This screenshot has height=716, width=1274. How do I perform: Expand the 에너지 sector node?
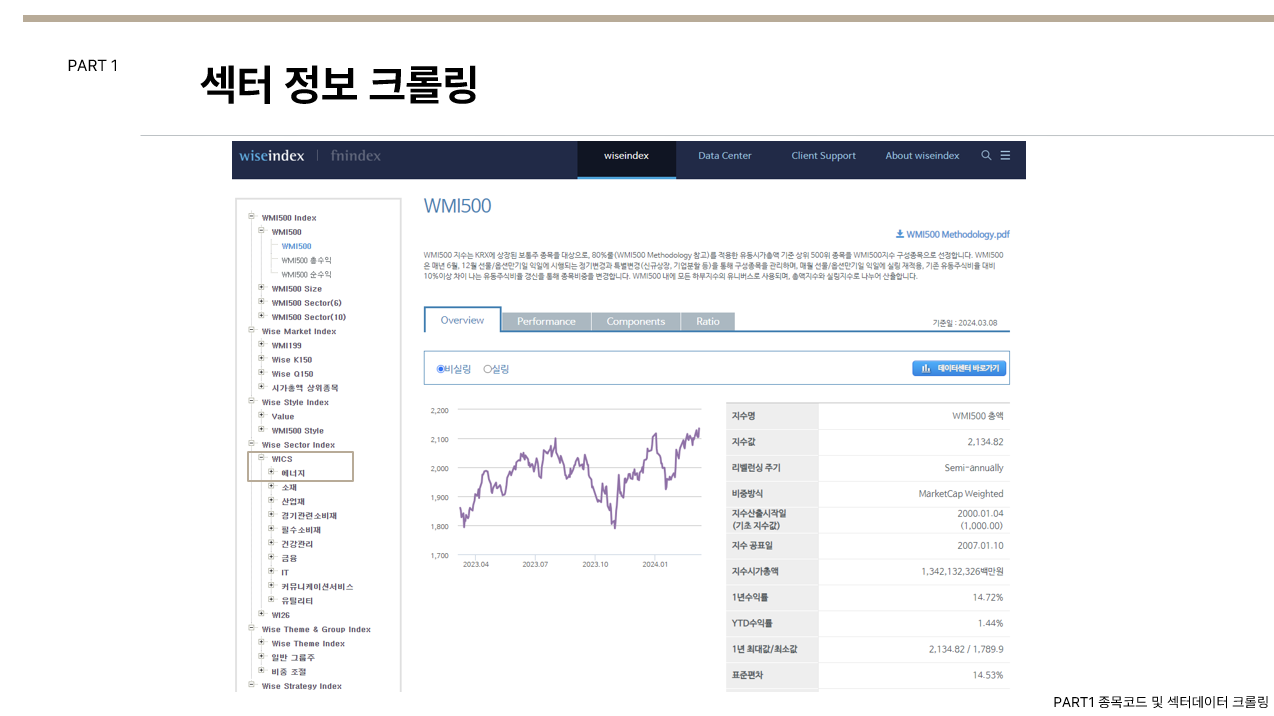271,472
